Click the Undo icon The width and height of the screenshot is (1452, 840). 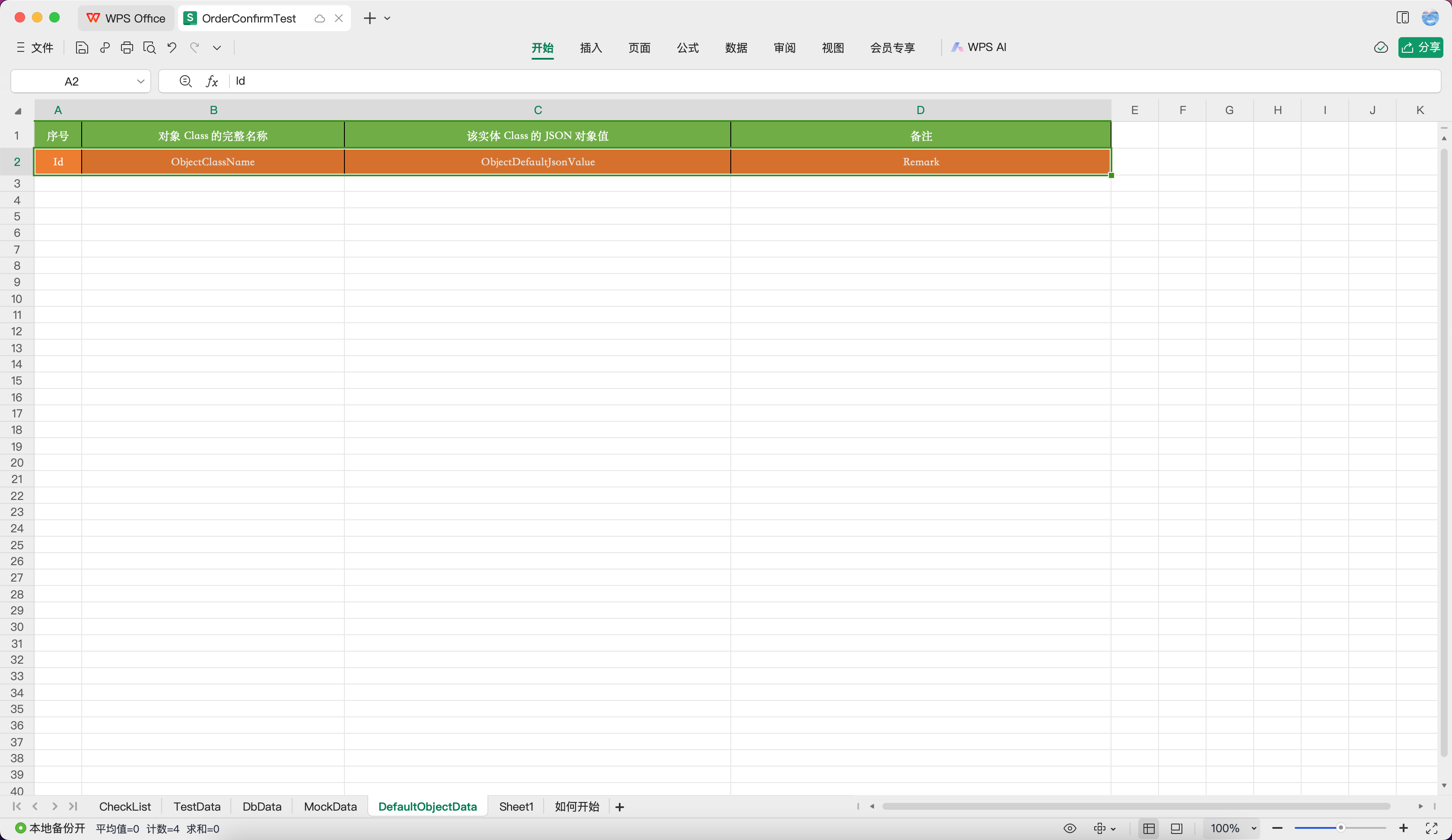point(171,47)
